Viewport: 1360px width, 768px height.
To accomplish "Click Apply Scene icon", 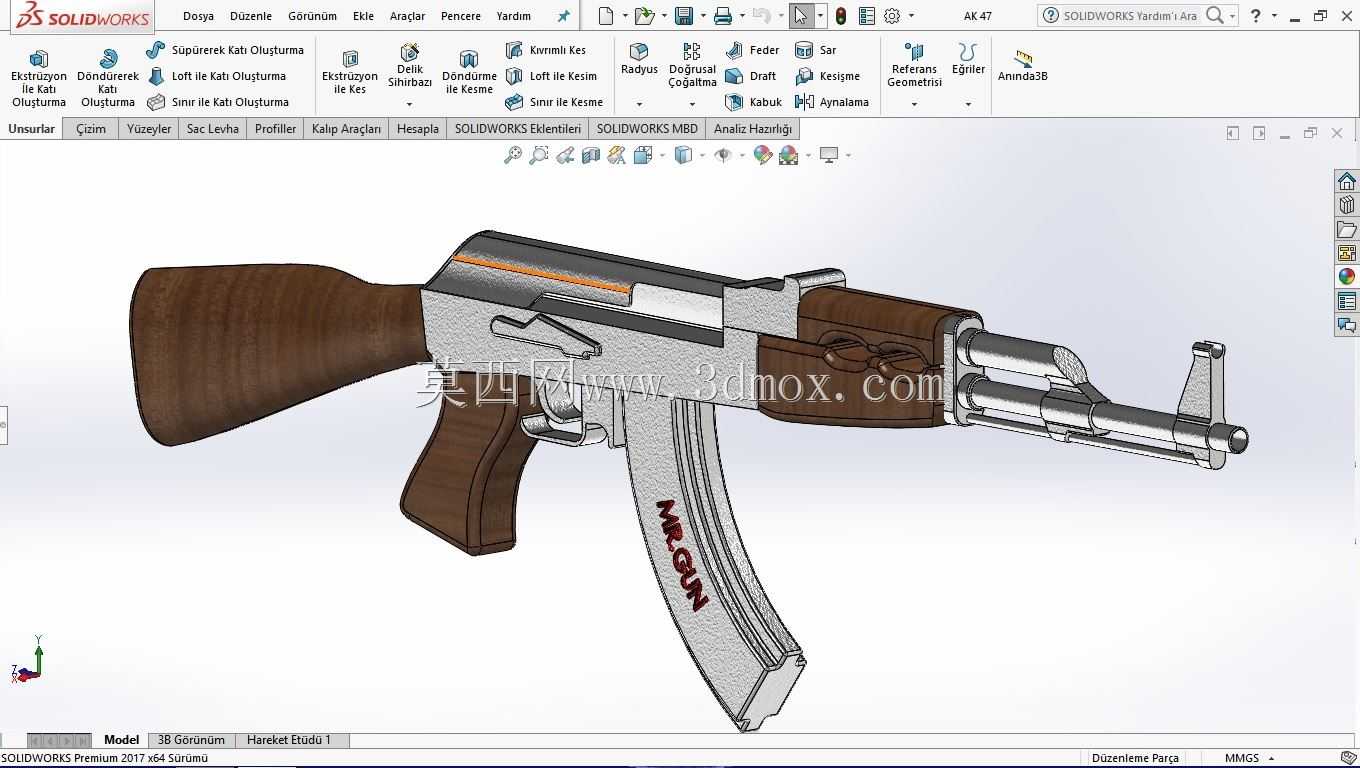I will pyautogui.click(x=789, y=155).
